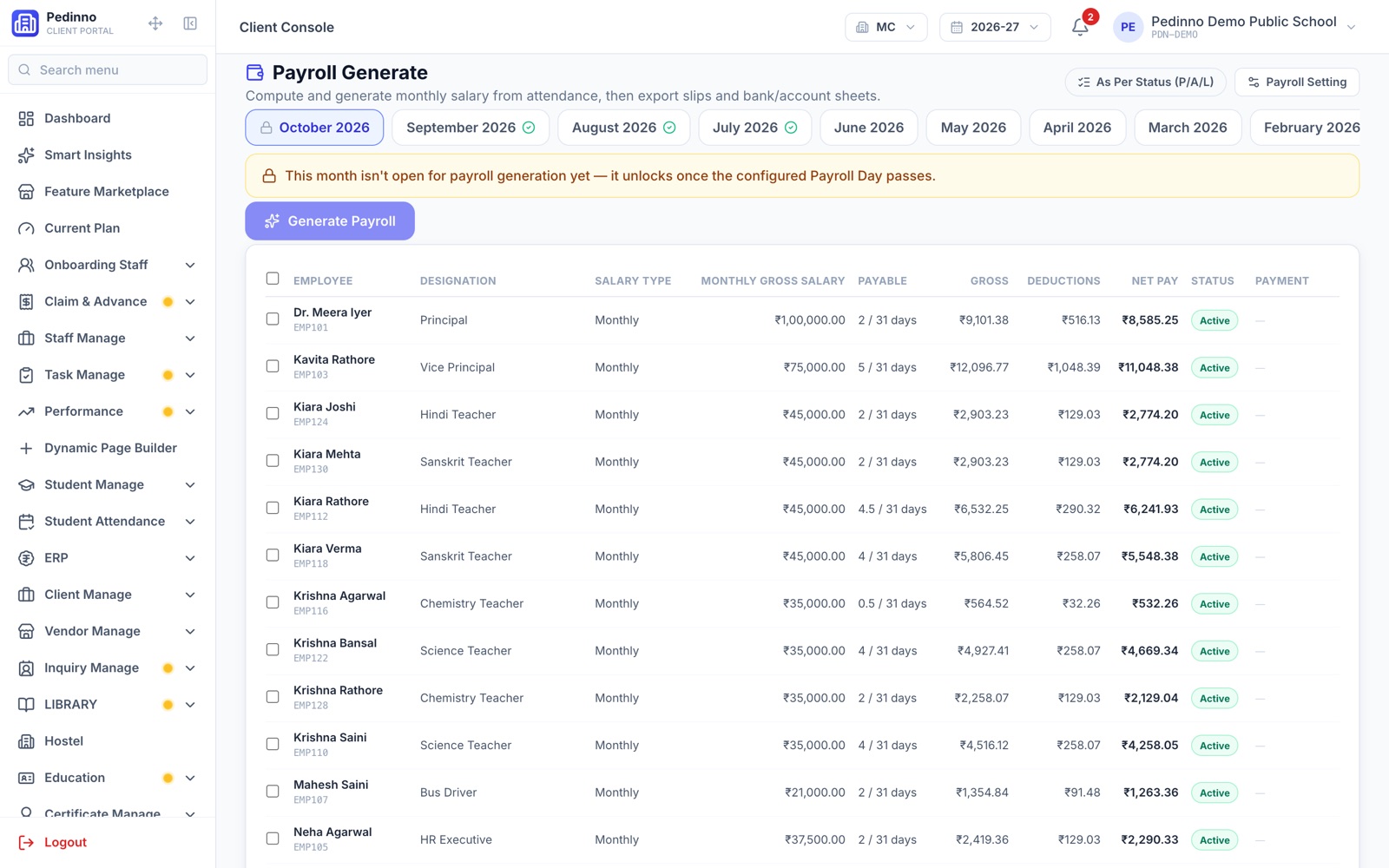Click the move/drag arrows icon in sidebar header
This screenshot has height=868, width=1389.
pos(155,23)
